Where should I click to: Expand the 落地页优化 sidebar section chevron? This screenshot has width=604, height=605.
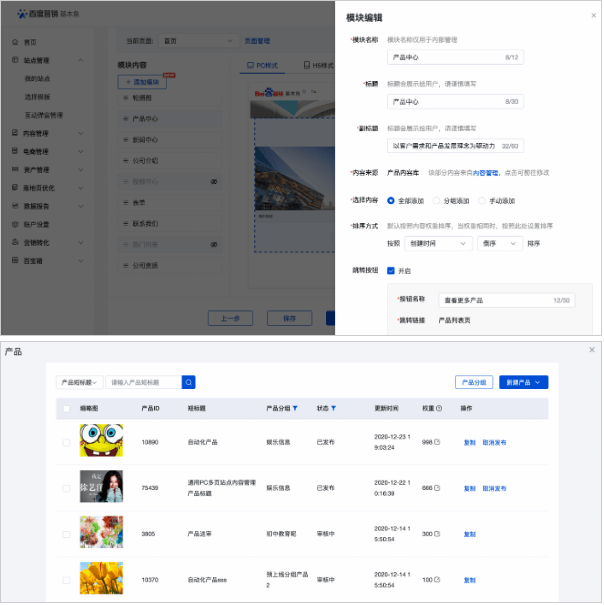(81, 188)
